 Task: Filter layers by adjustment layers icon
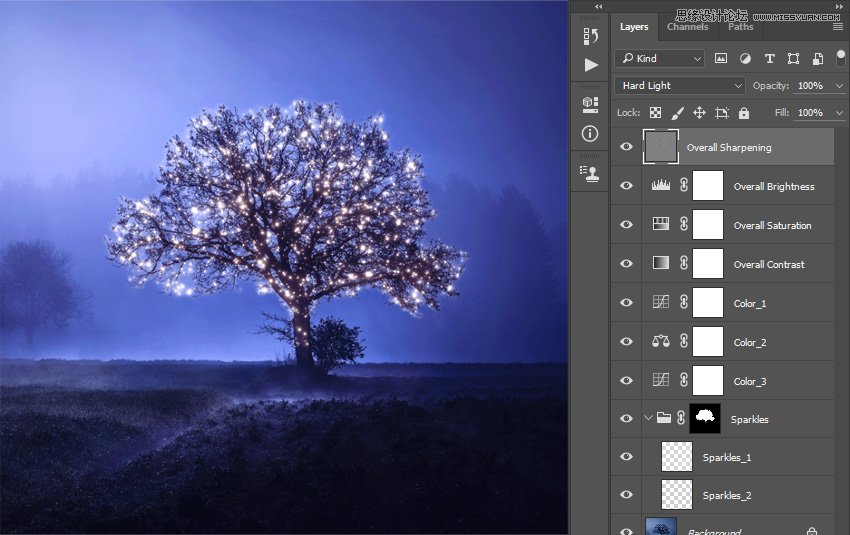click(x=745, y=59)
